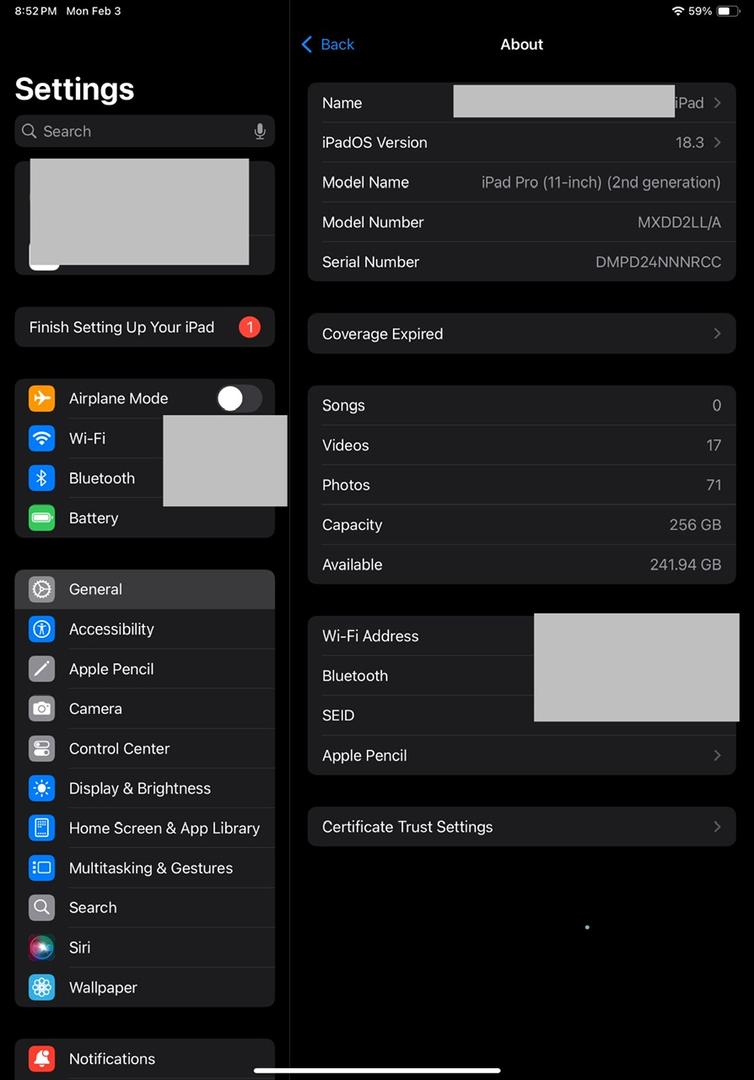Image resolution: width=754 pixels, height=1080 pixels.
Task: Select General in the settings sidebar
Action: tap(145, 589)
